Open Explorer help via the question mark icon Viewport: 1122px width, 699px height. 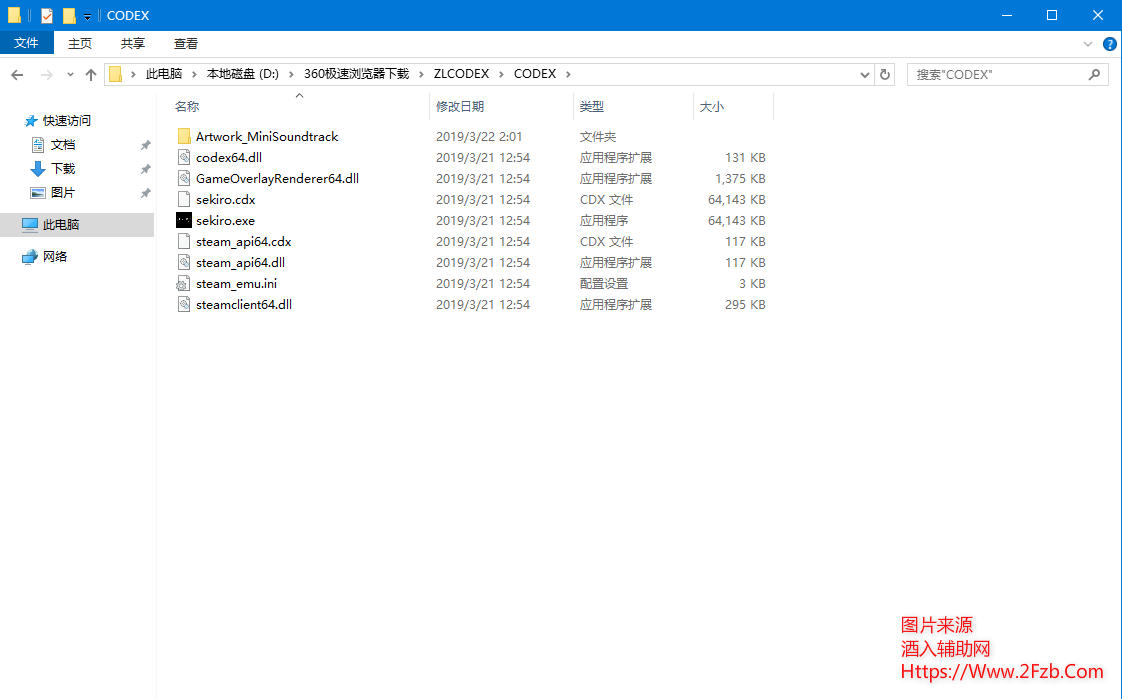[1110, 43]
